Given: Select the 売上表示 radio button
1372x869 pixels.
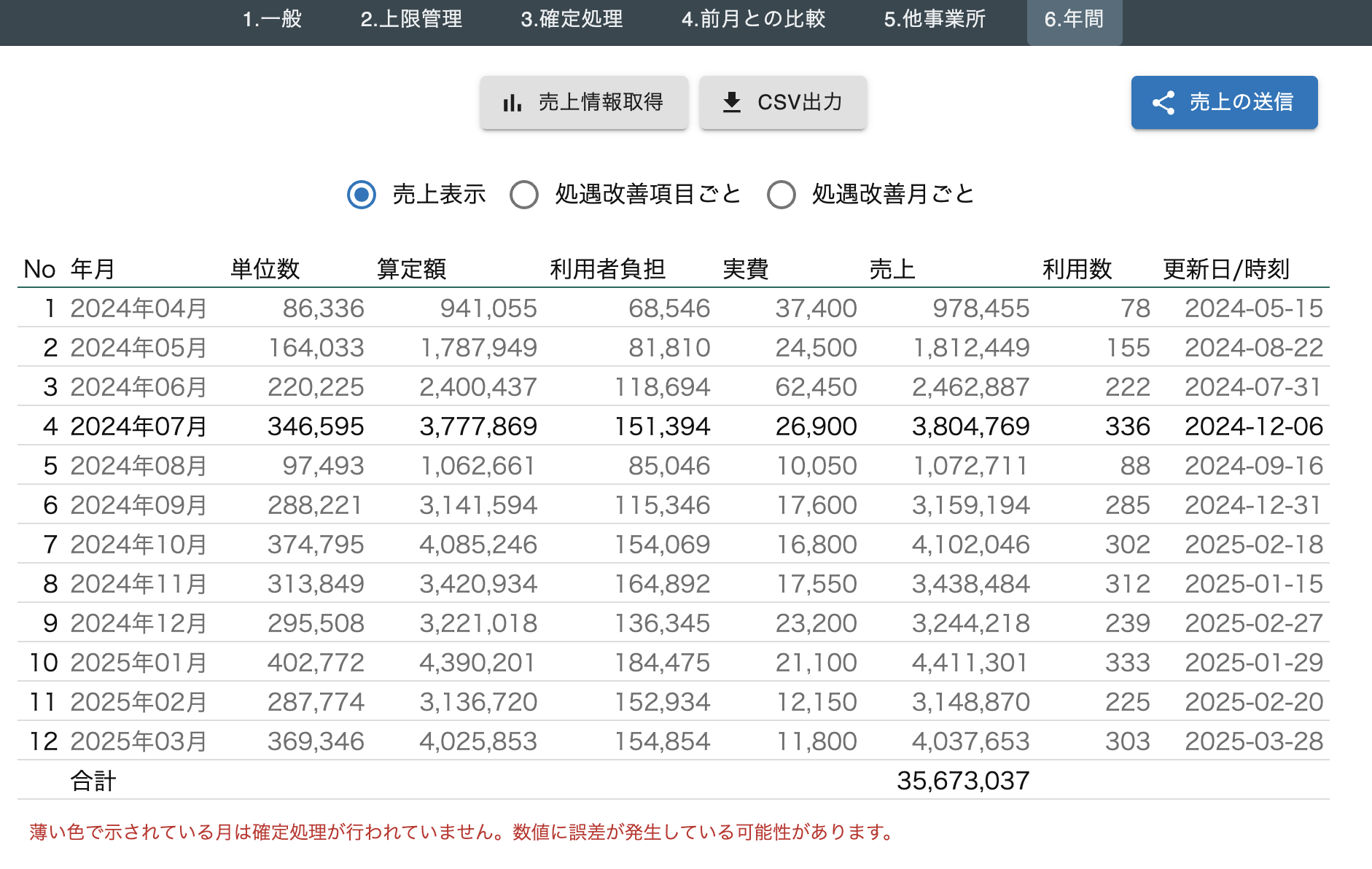Looking at the screenshot, I should [x=362, y=195].
